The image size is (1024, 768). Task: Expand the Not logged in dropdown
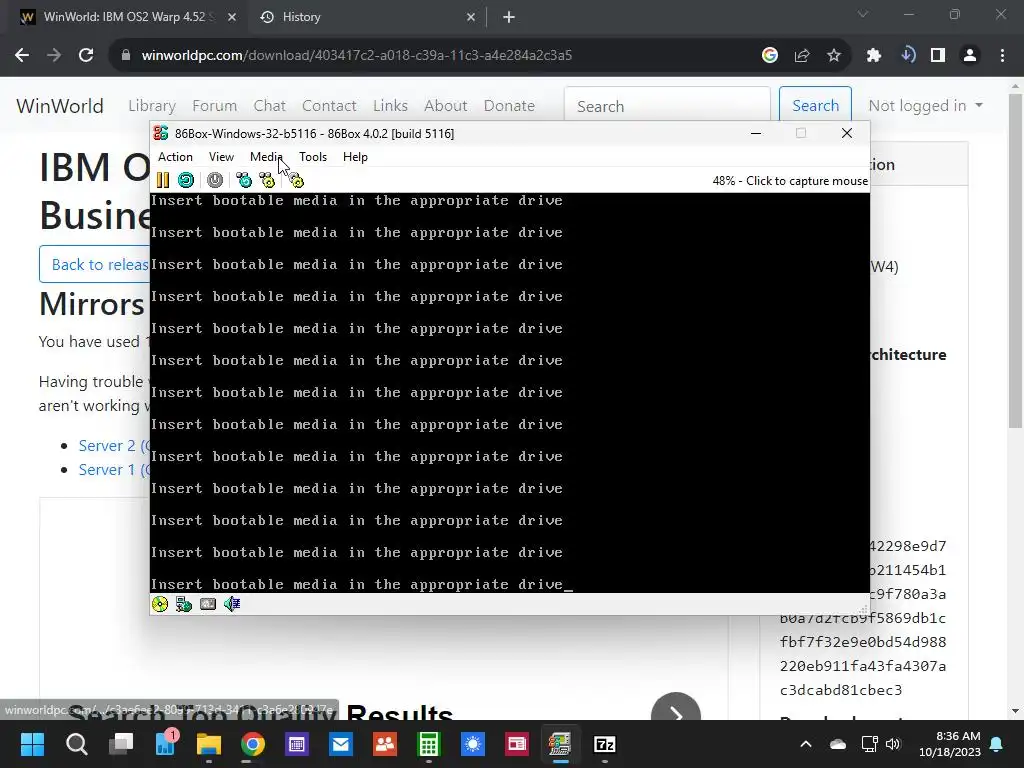click(x=925, y=106)
